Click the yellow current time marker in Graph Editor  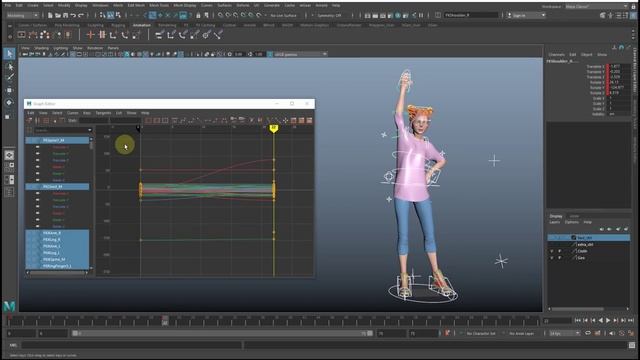click(273, 129)
